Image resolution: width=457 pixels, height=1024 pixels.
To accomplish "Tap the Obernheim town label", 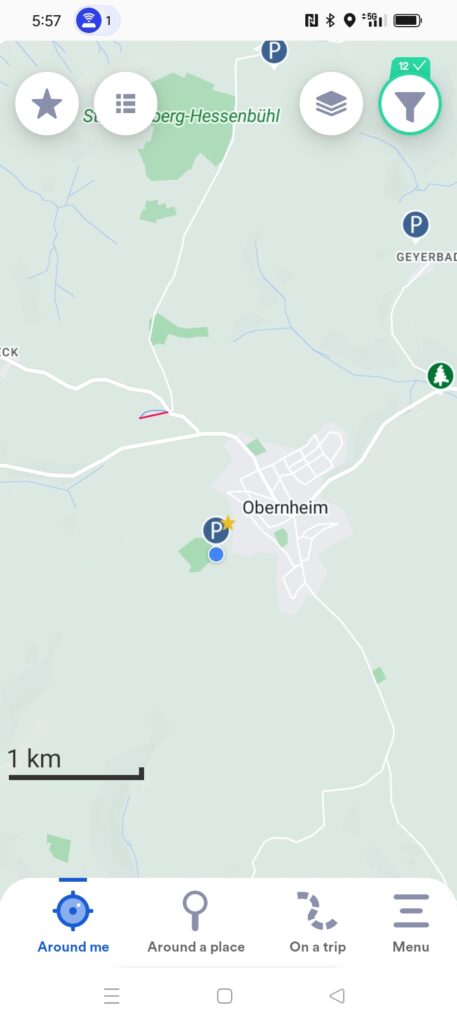I will tap(285, 507).
